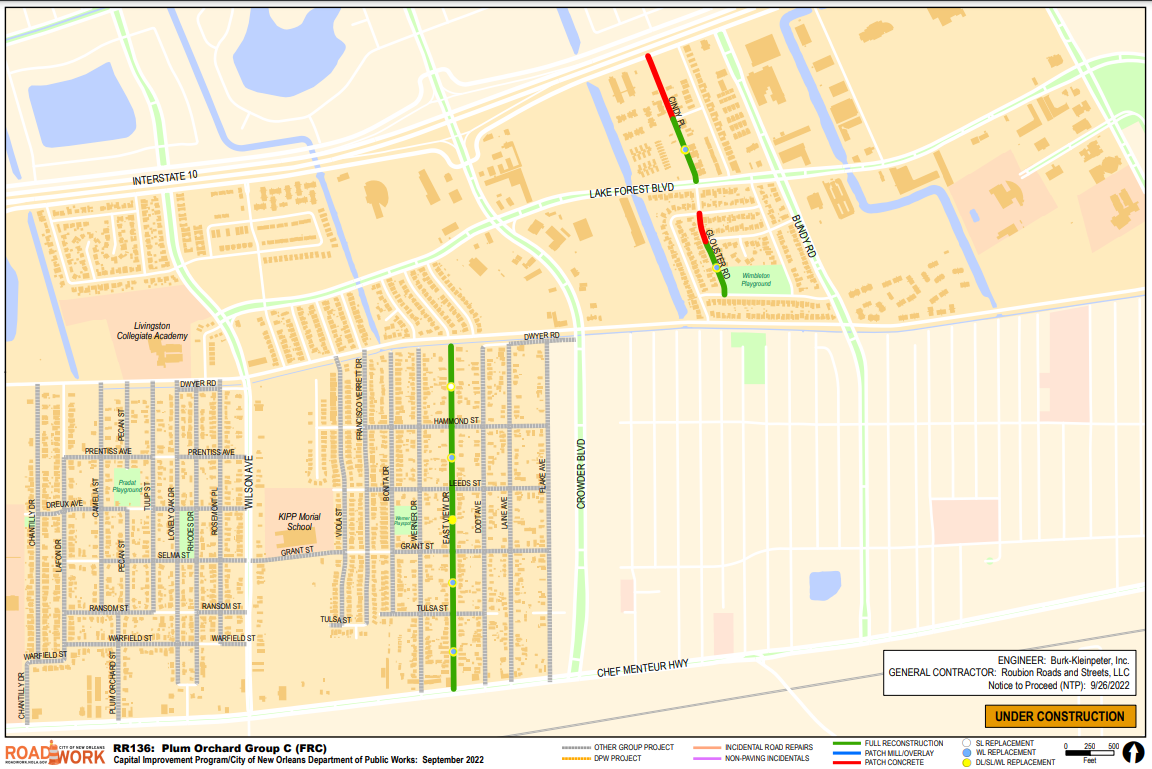Select the blue marker between Grant St and Tulsa St
Image resolution: width=1152 pixels, height=769 pixels.
(453, 582)
